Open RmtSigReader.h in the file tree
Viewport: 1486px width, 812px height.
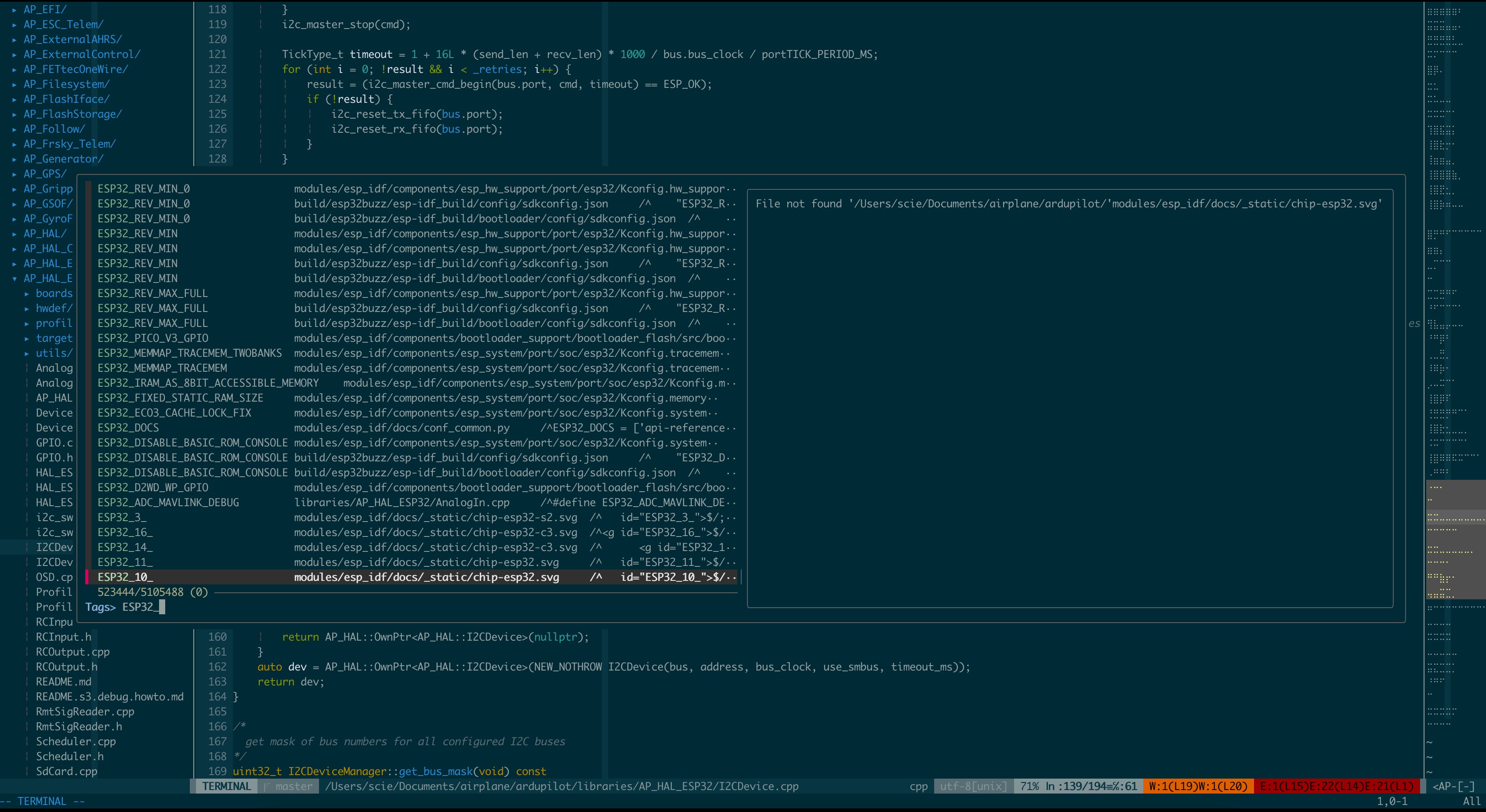[79, 727]
